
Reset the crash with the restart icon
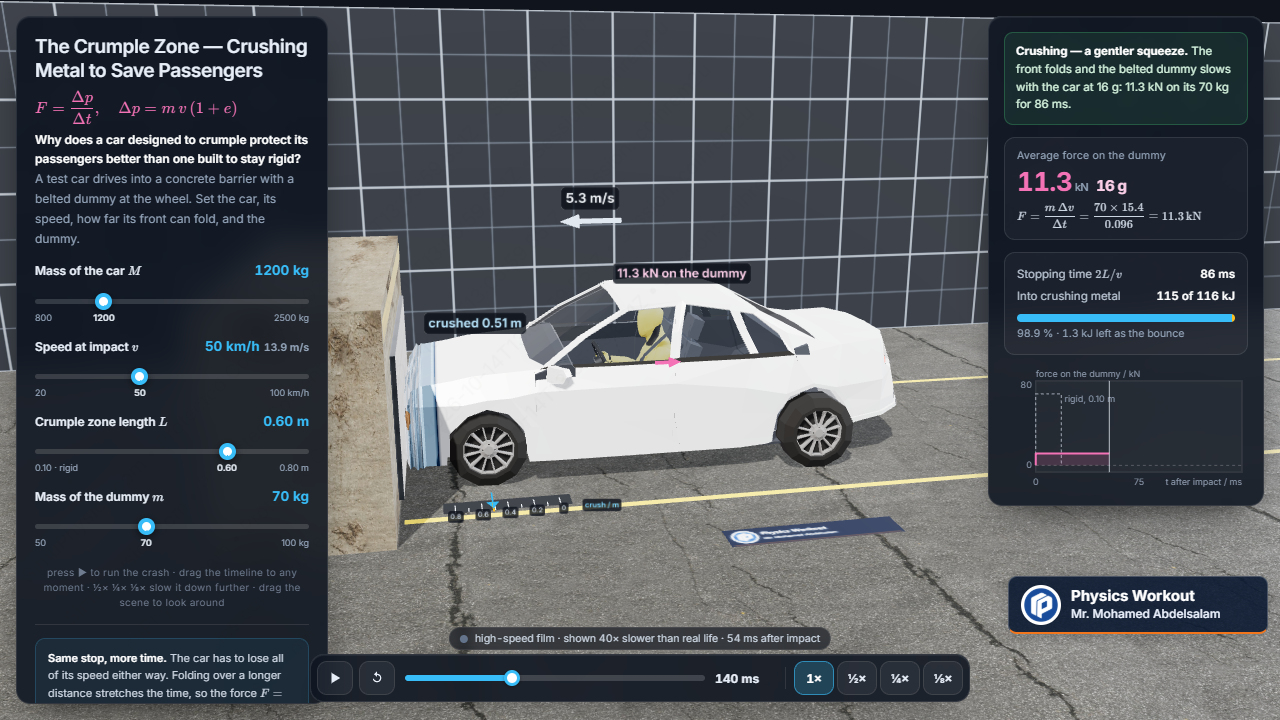(377, 678)
